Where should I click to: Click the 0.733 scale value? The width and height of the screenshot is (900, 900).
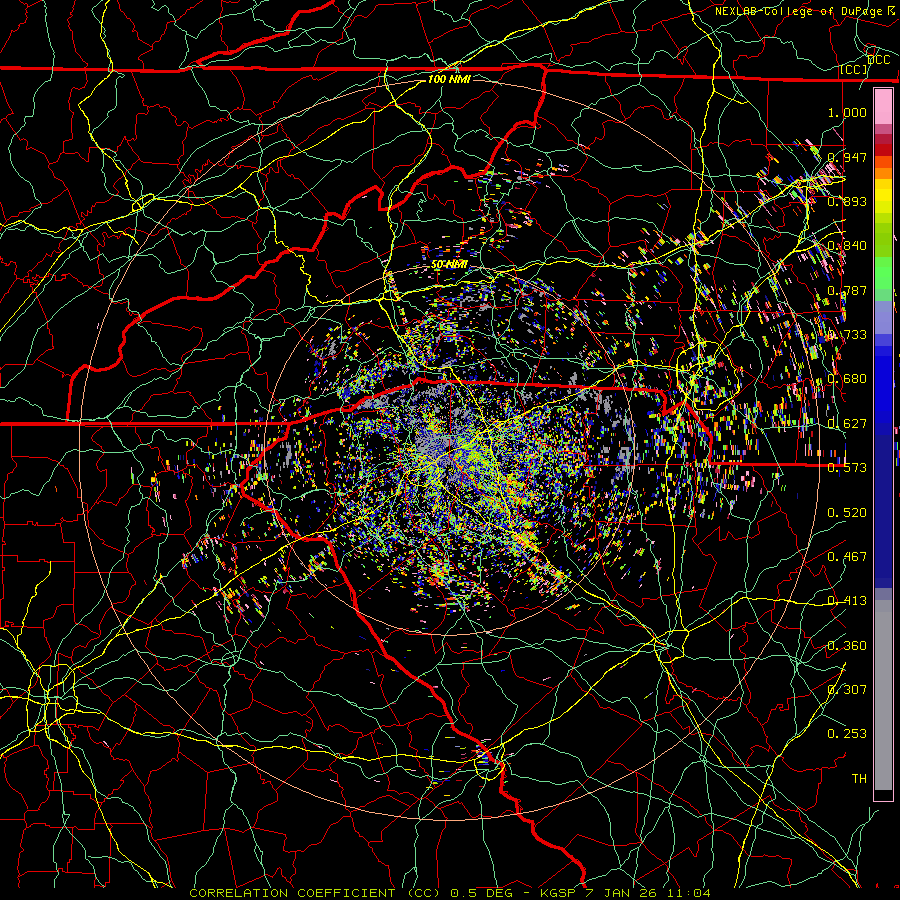click(847, 334)
